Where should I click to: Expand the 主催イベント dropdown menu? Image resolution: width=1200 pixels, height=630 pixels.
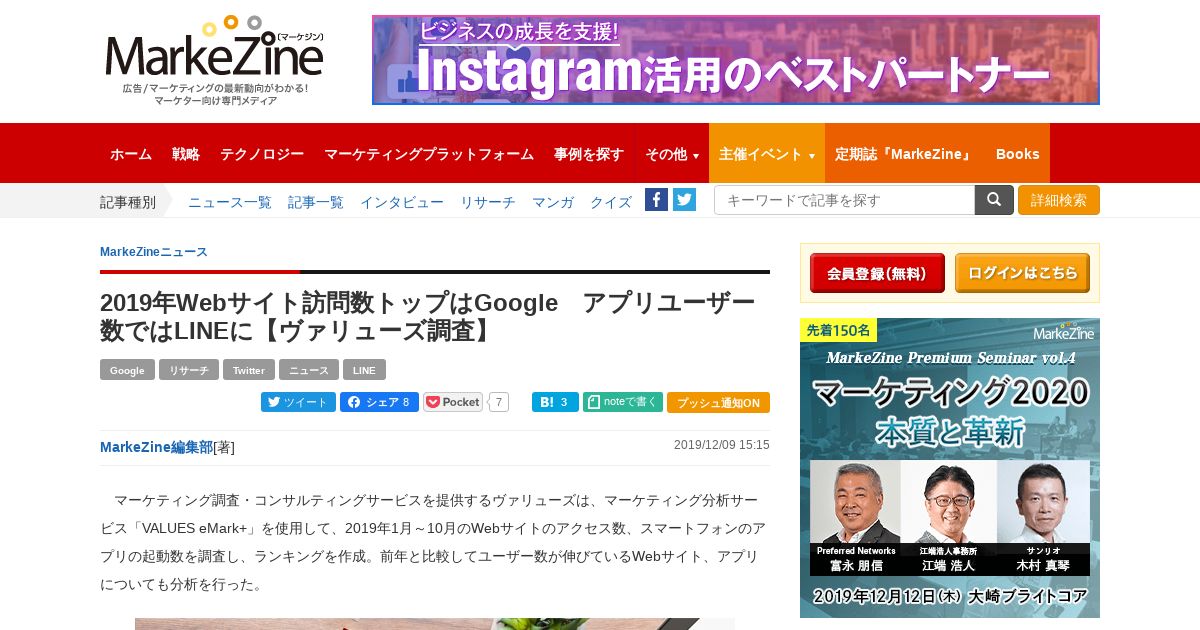click(767, 154)
